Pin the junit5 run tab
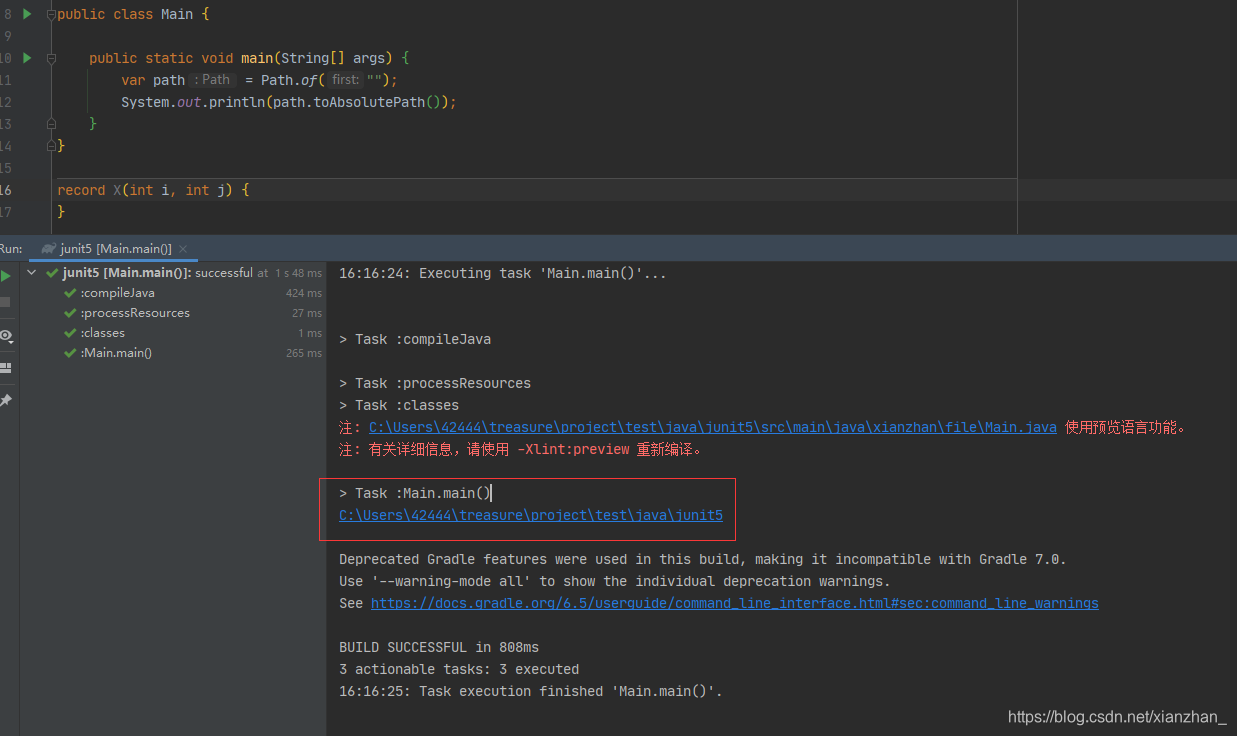This screenshot has height=736, width=1237. coord(6,400)
